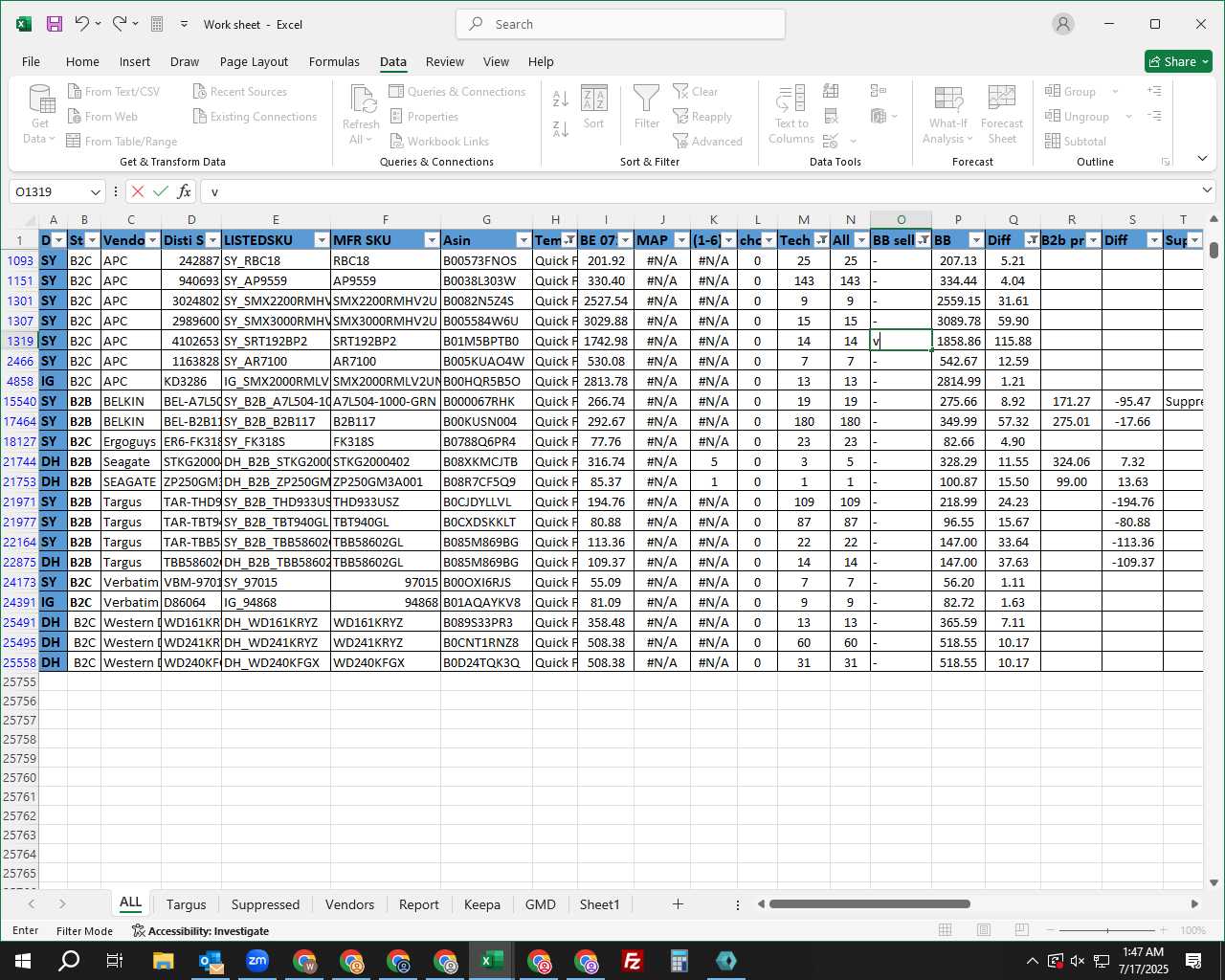Launch Text to Columns
This screenshot has width=1225, height=980.
(791, 114)
